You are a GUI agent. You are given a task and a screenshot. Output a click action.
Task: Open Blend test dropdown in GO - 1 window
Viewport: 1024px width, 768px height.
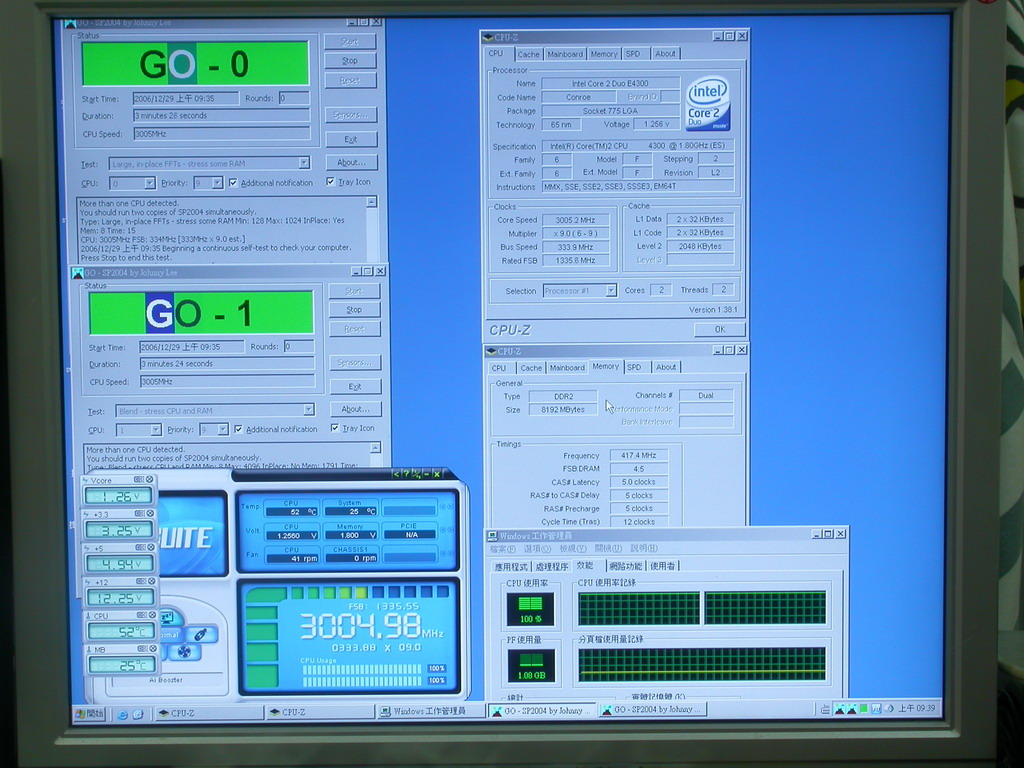click(x=308, y=409)
